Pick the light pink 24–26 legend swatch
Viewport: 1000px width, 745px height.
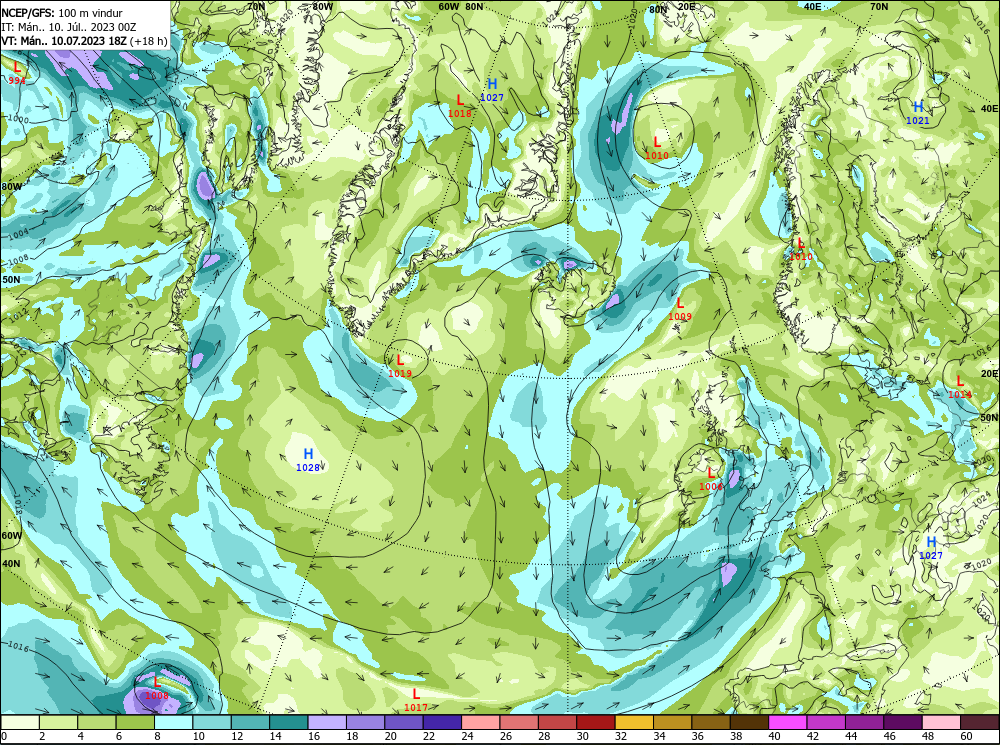click(481, 722)
